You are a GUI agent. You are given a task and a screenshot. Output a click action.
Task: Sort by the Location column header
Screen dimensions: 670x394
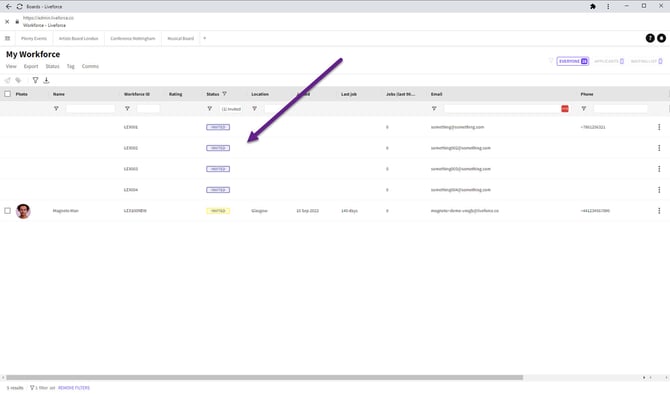260,94
